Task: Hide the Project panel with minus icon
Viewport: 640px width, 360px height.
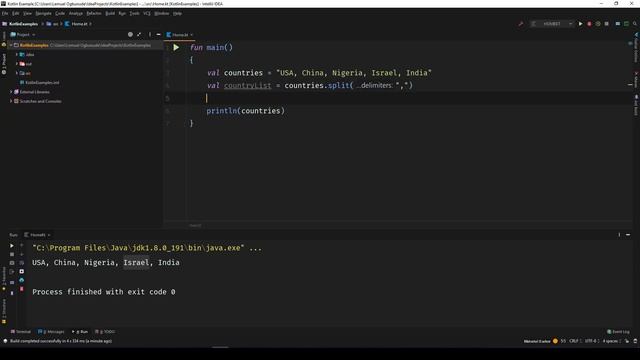Action: pos(158,35)
